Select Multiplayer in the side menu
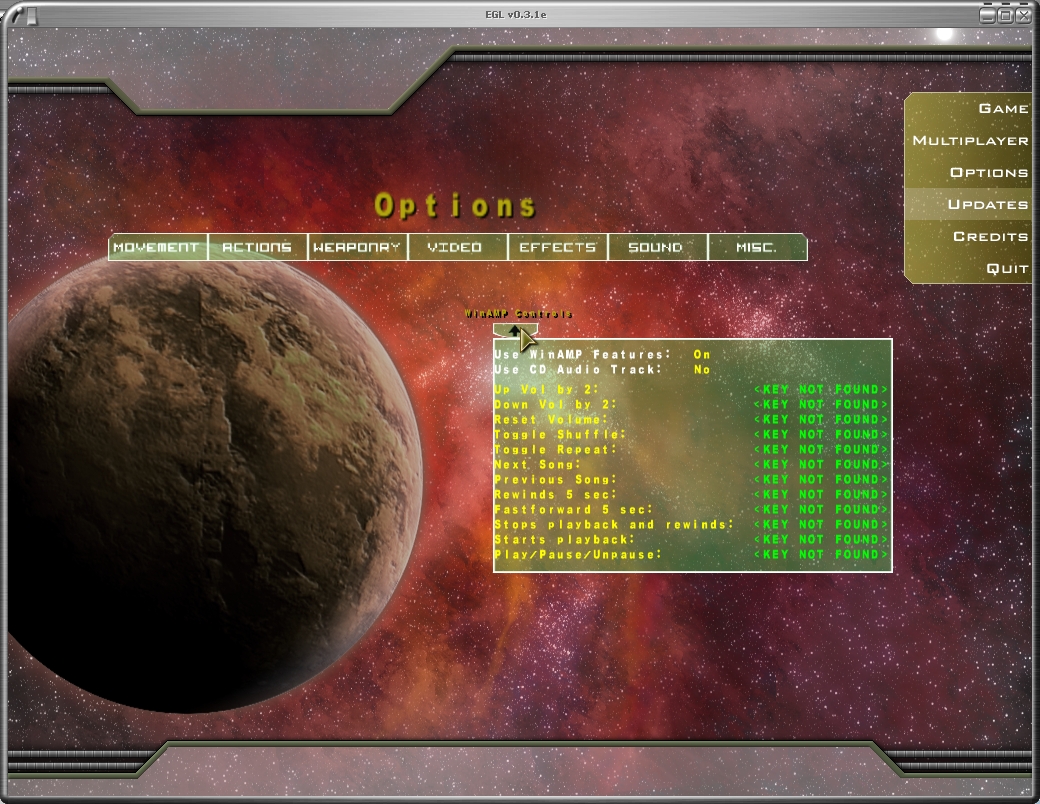The height and width of the screenshot is (804, 1040). coord(970,140)
